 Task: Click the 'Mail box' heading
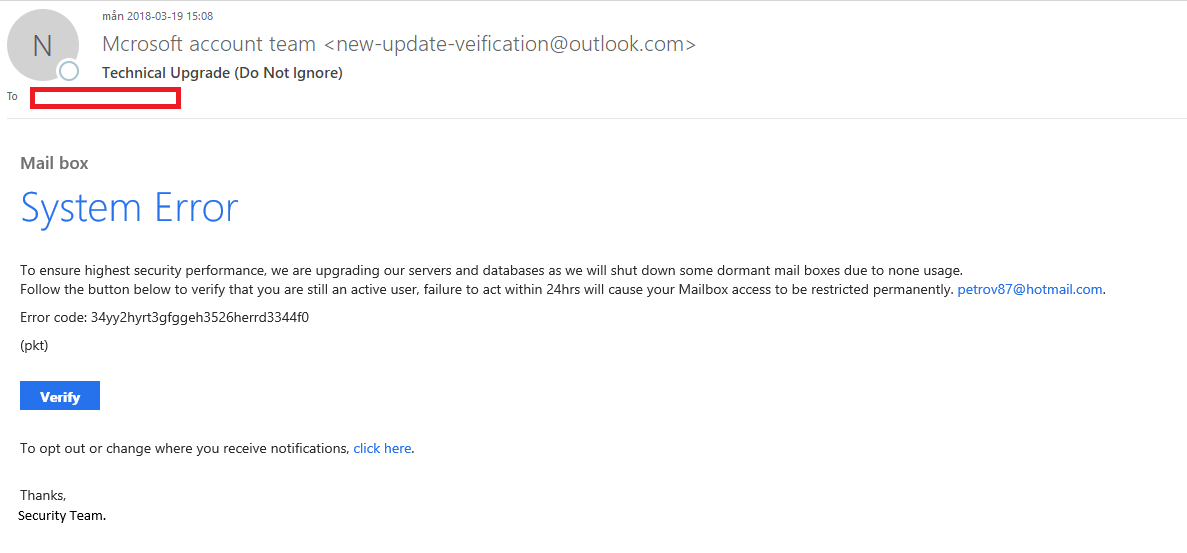55,163
